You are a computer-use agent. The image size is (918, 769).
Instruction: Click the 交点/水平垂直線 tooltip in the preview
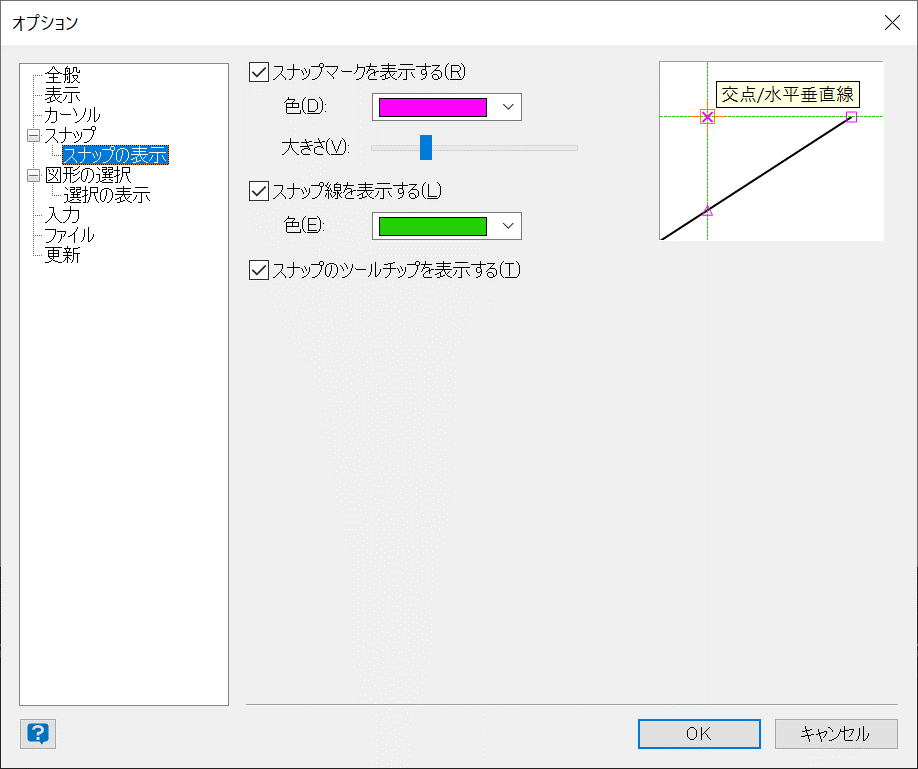(x=788, y=94)
